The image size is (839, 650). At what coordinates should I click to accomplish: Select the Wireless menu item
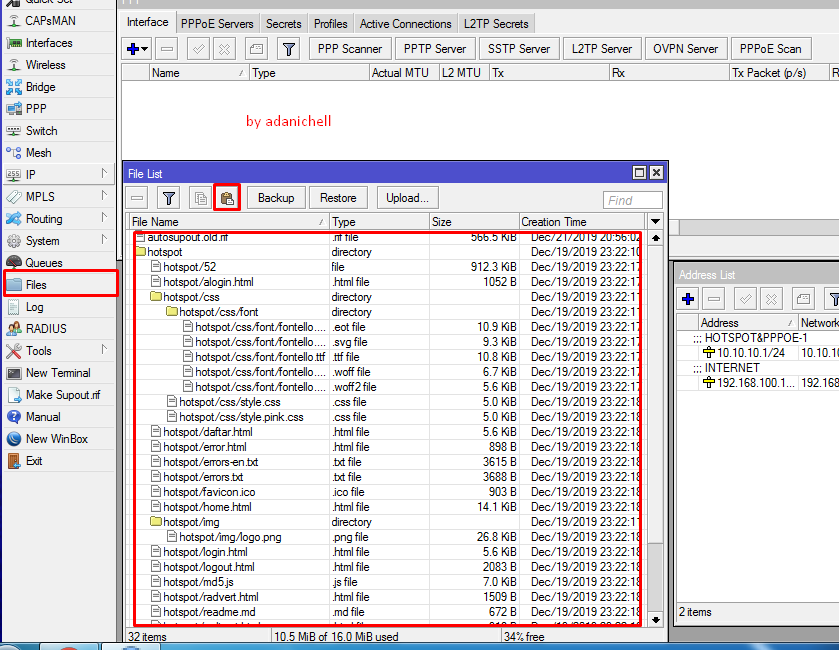click(43, 65)
